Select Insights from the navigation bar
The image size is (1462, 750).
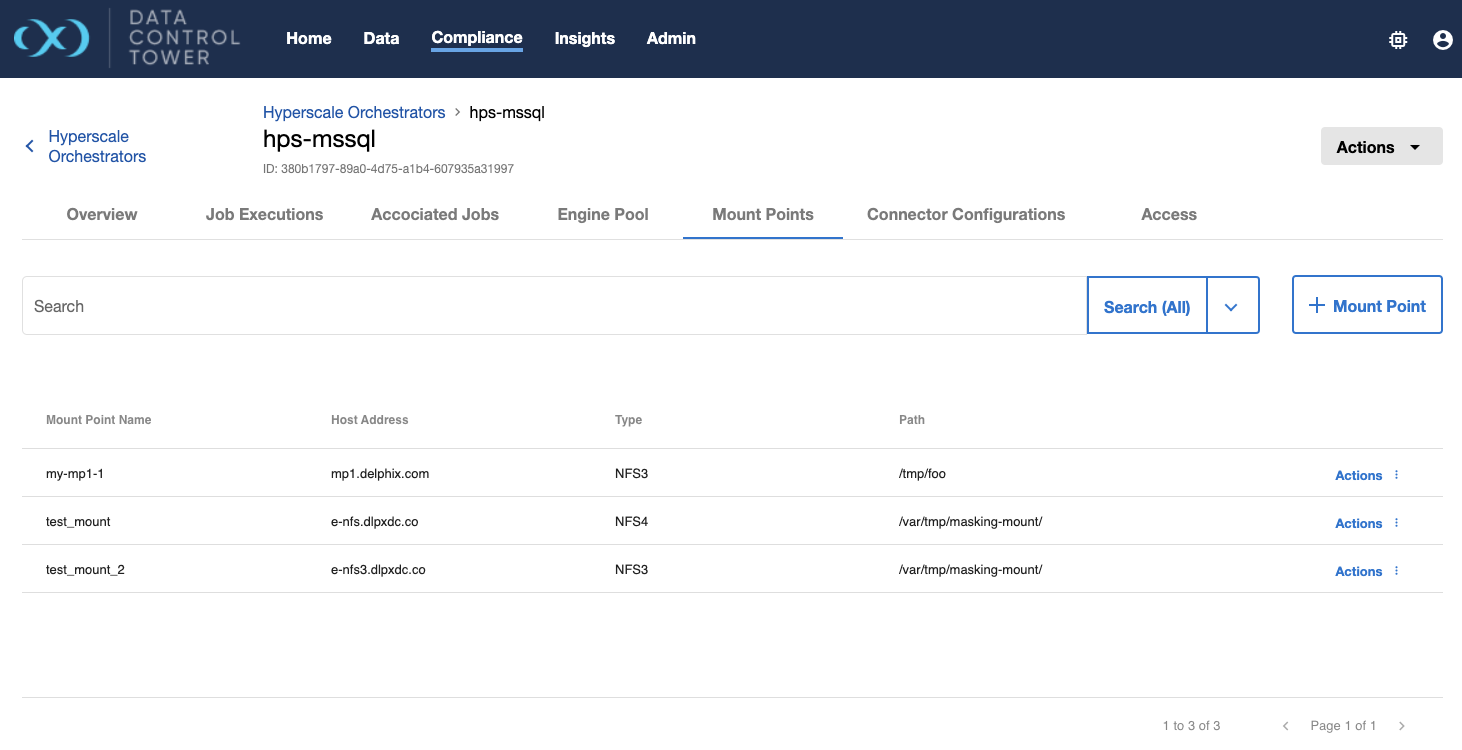584,38
